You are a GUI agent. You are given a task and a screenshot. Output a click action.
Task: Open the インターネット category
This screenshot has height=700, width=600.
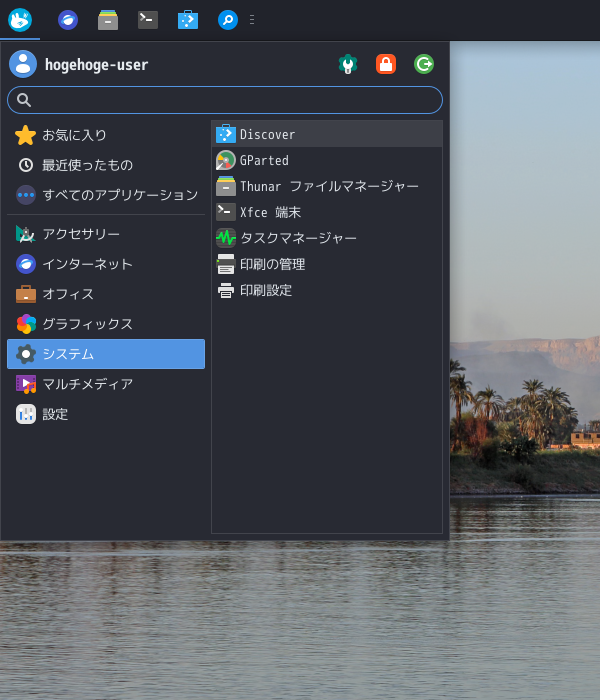click(x=106, y=264)
